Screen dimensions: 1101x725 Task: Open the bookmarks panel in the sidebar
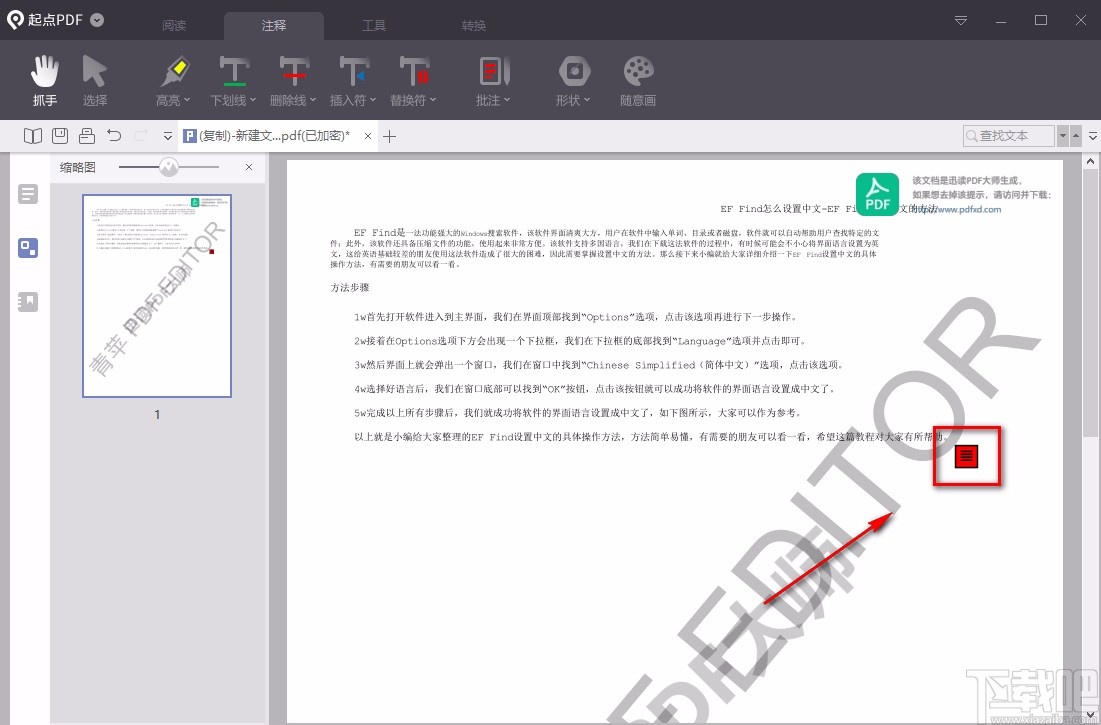(28, 302)
